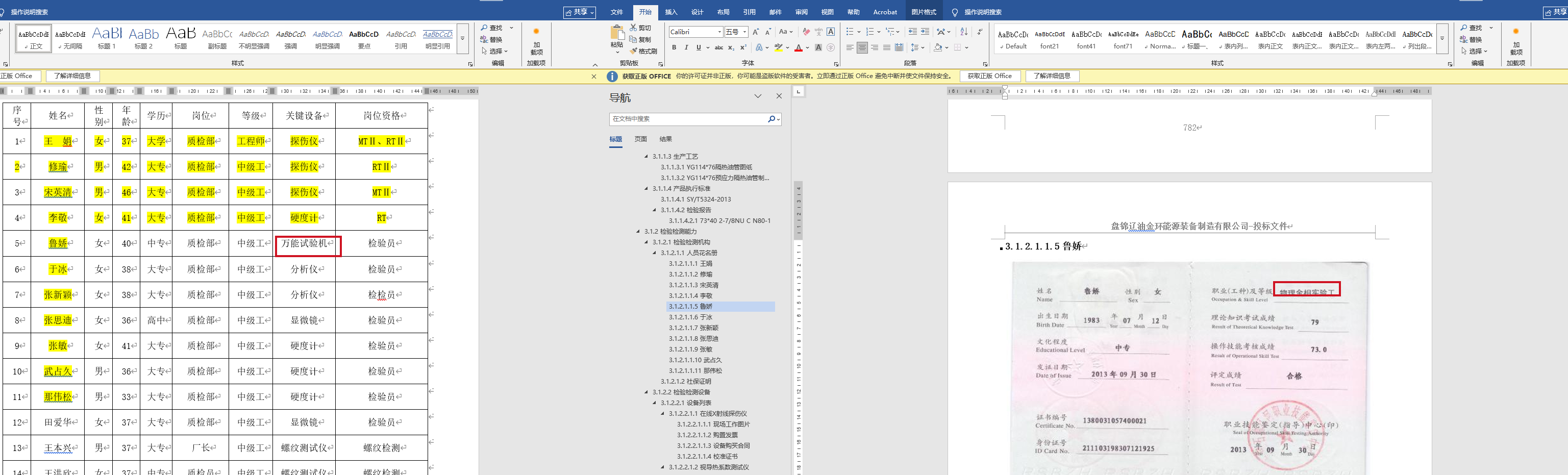Select 3.1.2.1.2 社保证明 in navigation tree
The height and width of the screenshot is (475, 1568).
pos(685,381)
